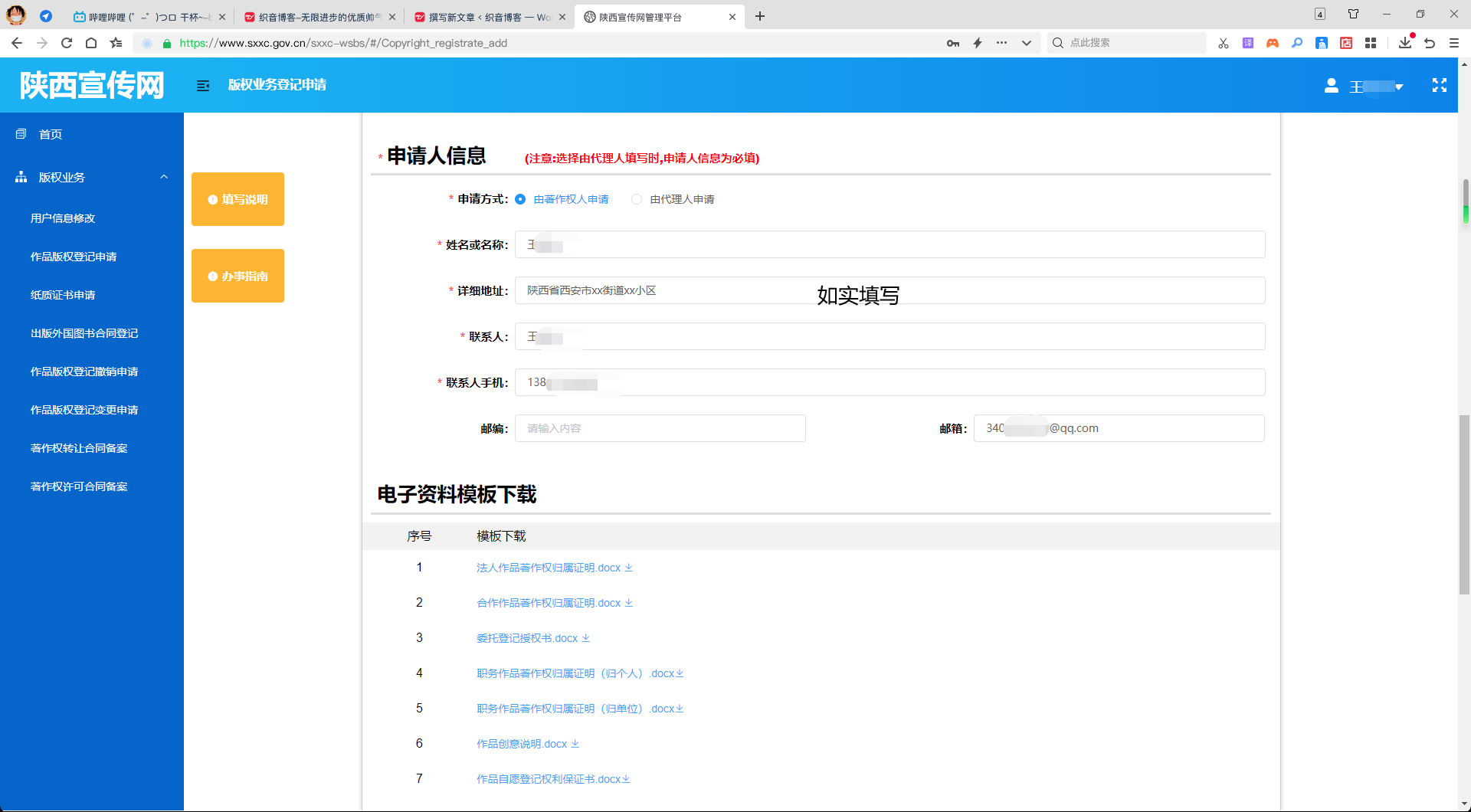Toggle fullscreen mode icon in header
Image resolution: width=1471 pixels, height=812 pixels.
1439,86
